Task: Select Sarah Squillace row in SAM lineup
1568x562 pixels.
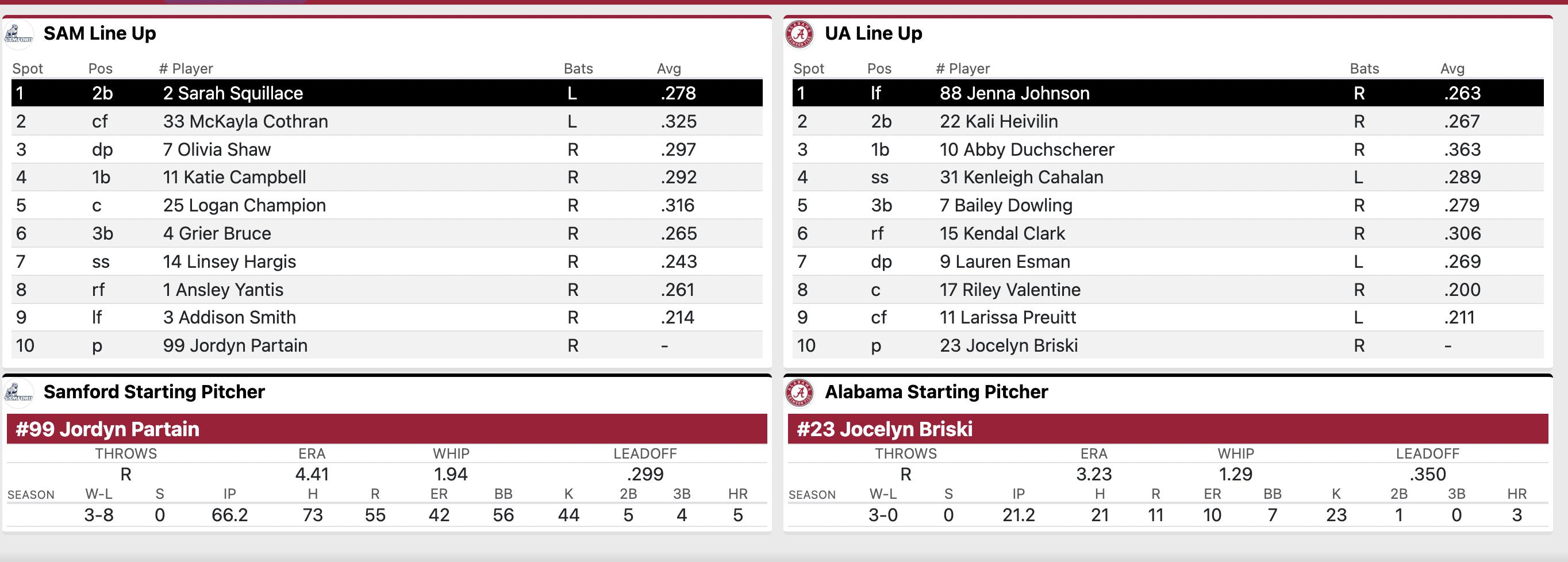Action: [386, 93]
